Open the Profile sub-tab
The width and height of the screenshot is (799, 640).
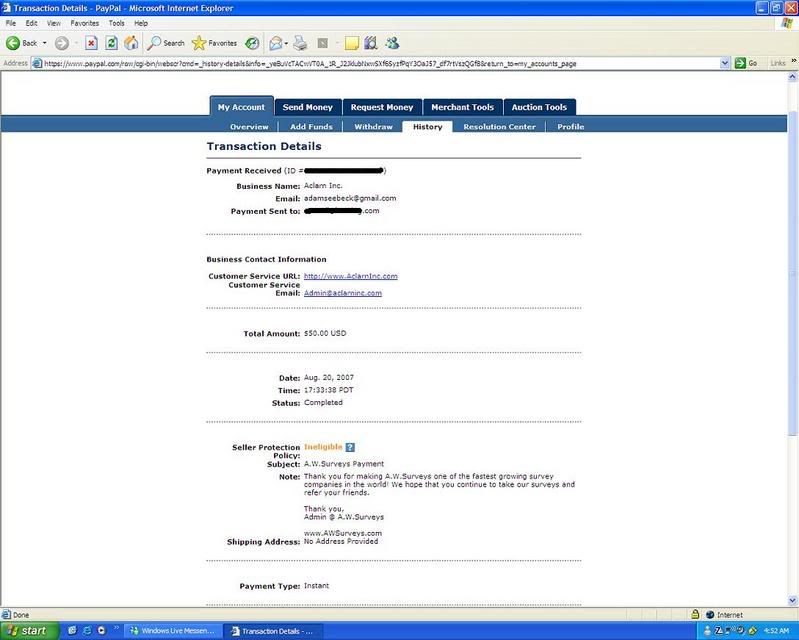tap(571, 127)
